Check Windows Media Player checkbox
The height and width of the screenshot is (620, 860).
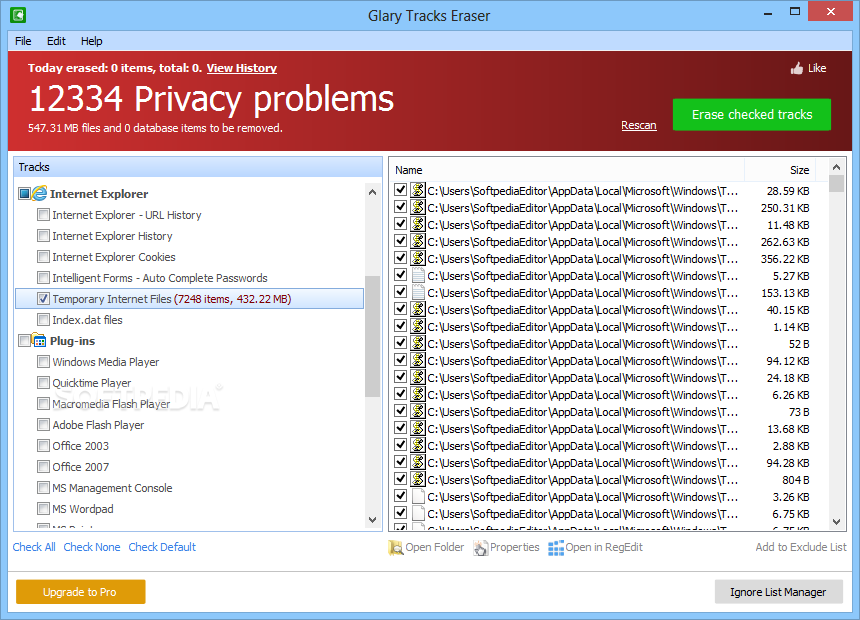pyautogui.click(x=43, y=362)
